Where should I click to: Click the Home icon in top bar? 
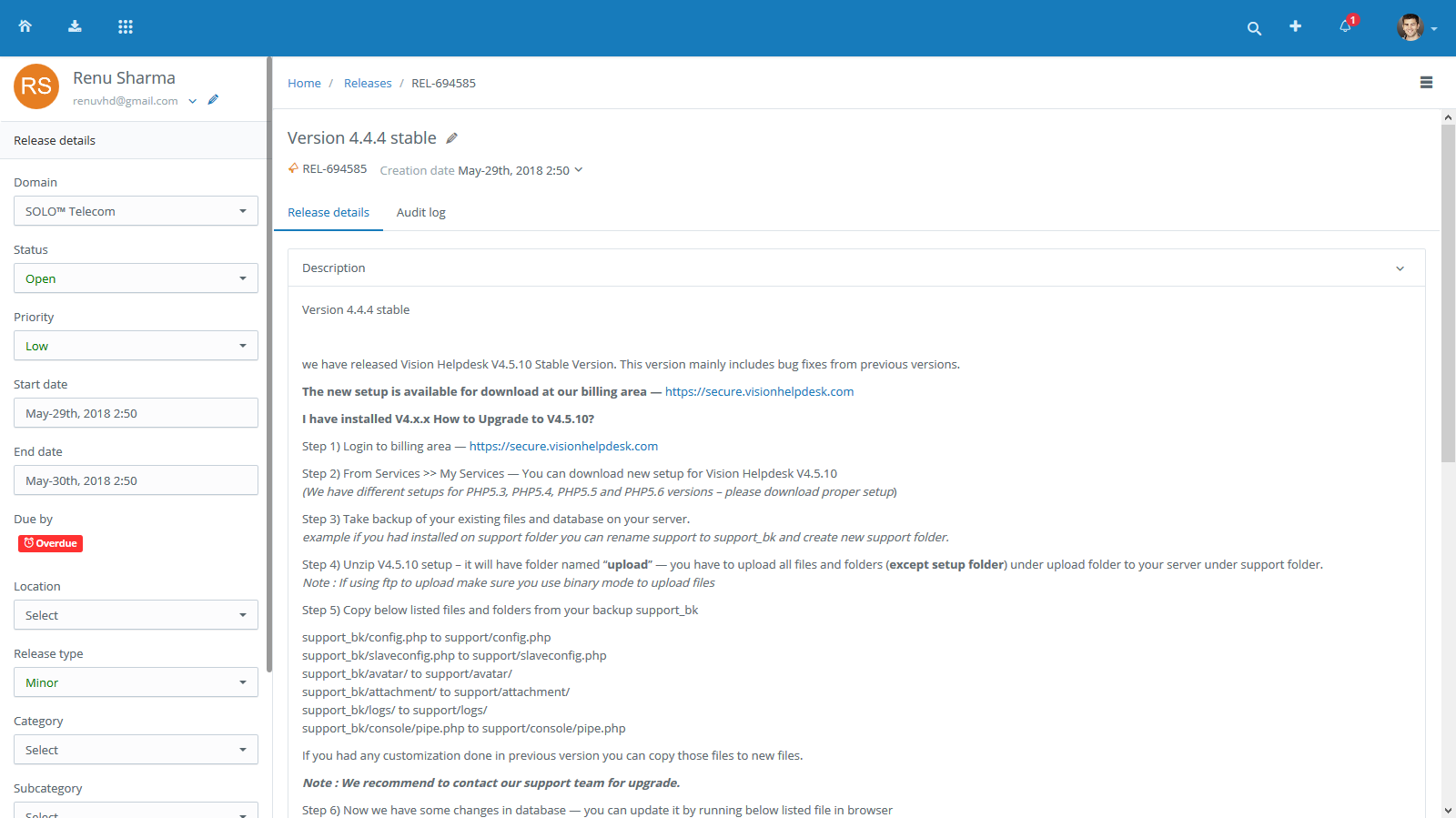coord(25,26)
